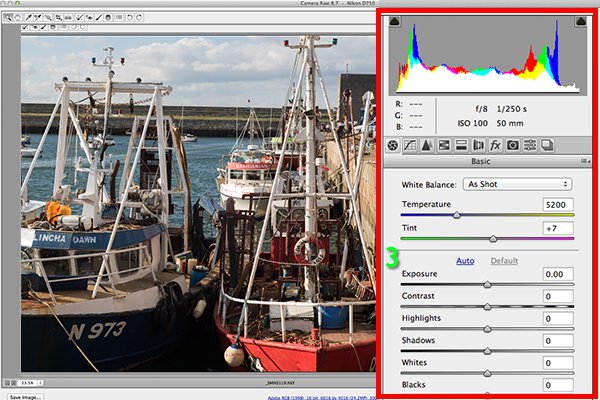Select the Hand tool
Viewport: 600px width, 400px height.
tap(20, 17)
